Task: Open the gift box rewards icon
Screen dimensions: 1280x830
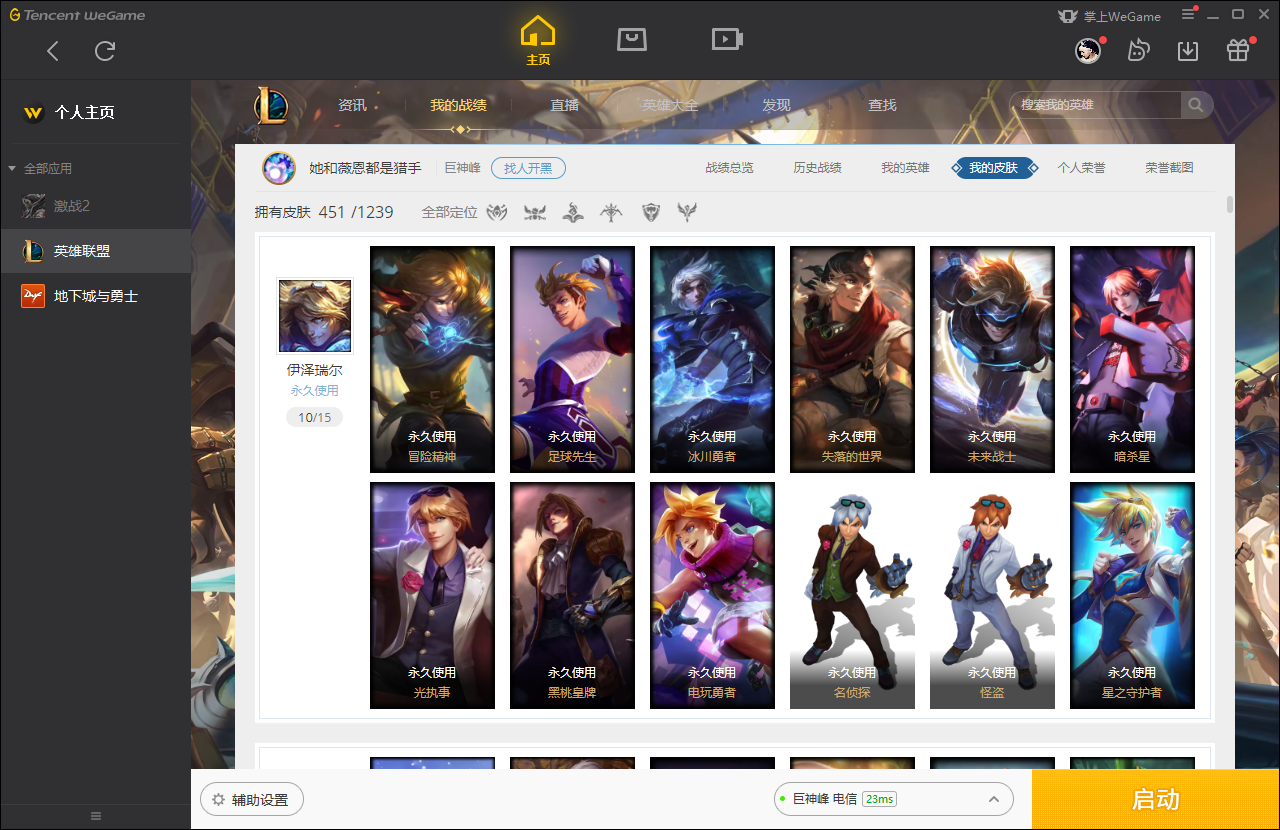Action: (1238, 50)
